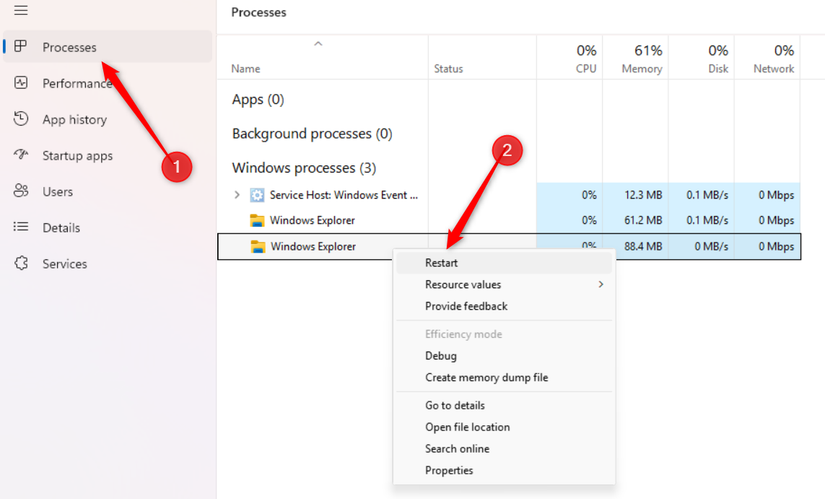
Task: Click the Processes sidebar icon
Action: click(21, 47)
